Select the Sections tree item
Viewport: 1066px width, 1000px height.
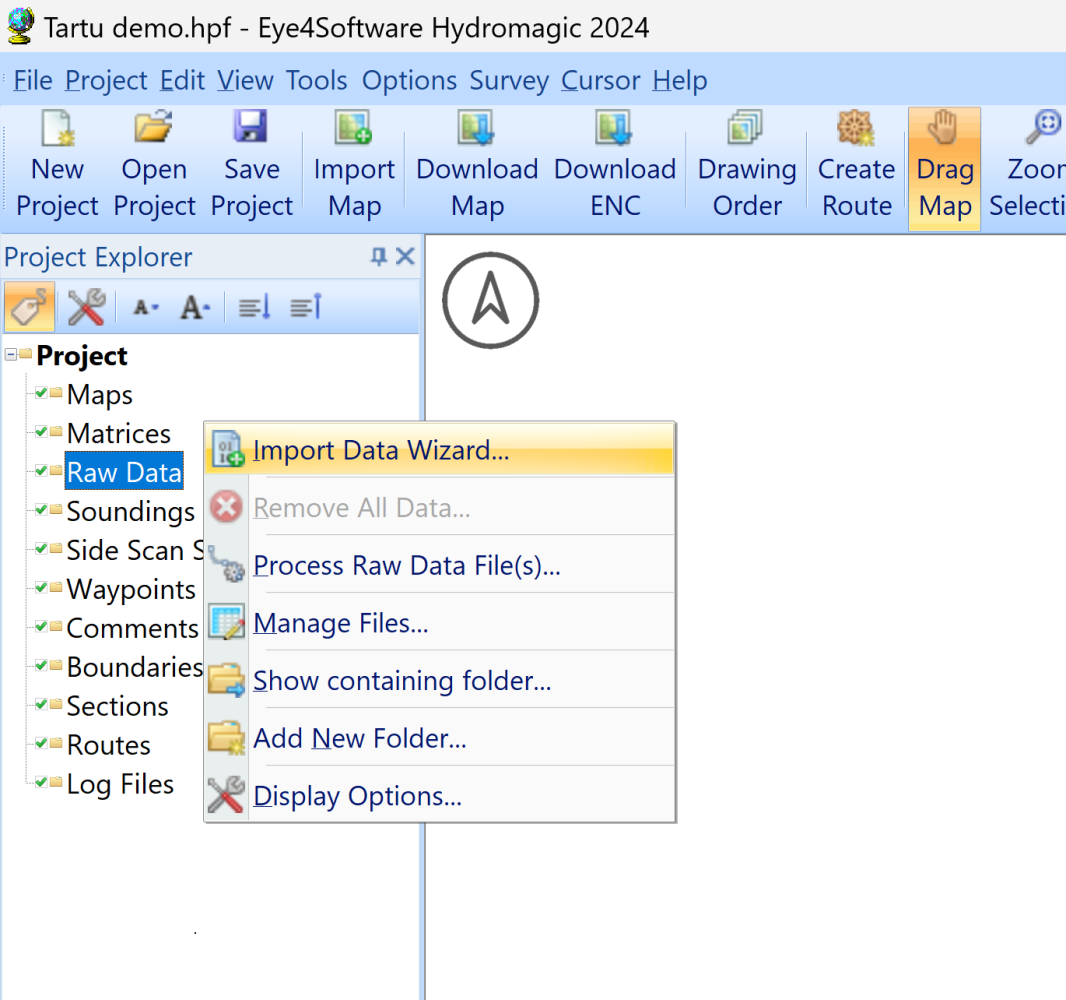coord(117,706)
